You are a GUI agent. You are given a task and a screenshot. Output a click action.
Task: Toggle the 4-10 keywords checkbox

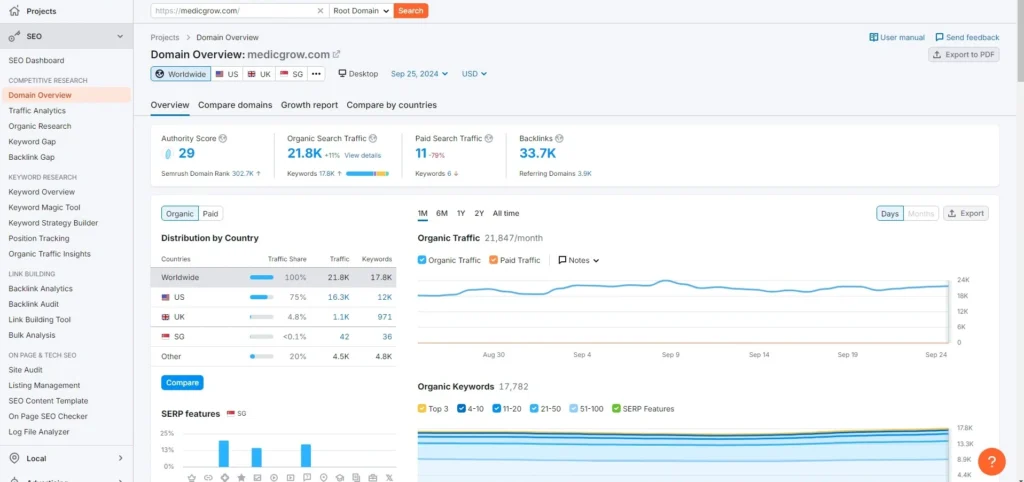point(461,409)
